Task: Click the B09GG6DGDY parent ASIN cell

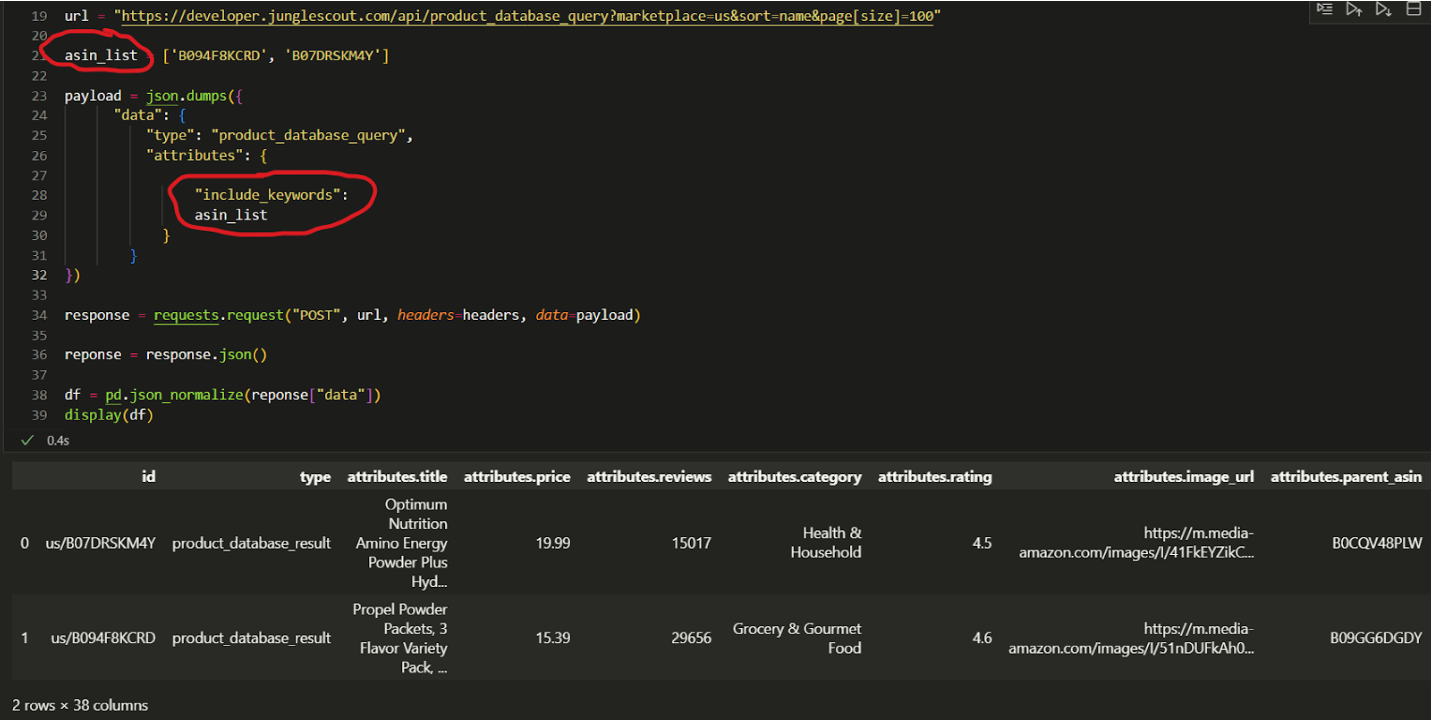Action: point(1376,638)
